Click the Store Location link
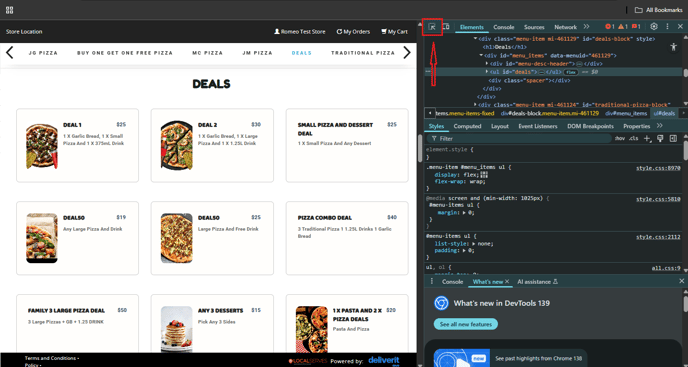 point(24,32)
